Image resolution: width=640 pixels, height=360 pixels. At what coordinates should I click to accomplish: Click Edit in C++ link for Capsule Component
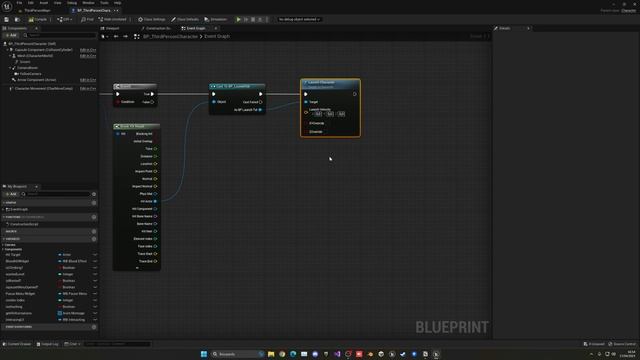88,50
